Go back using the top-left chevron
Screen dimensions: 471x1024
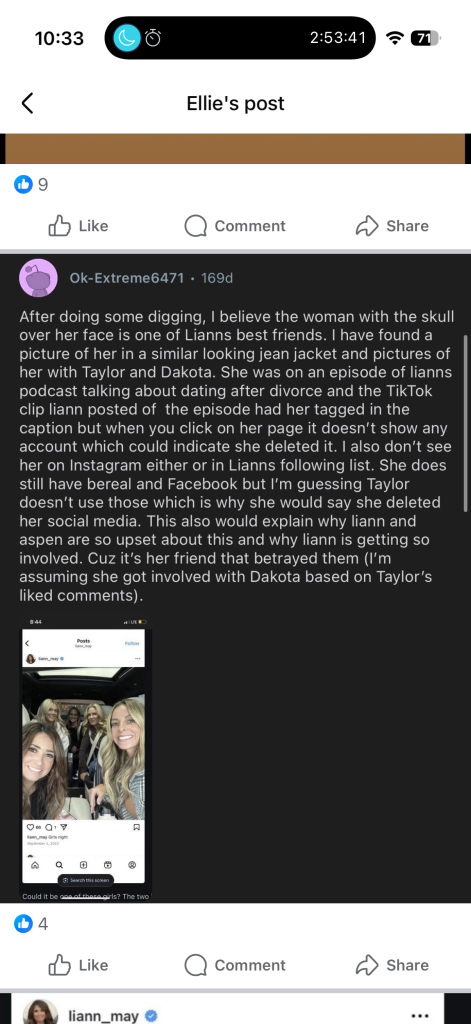pos(27,103)
